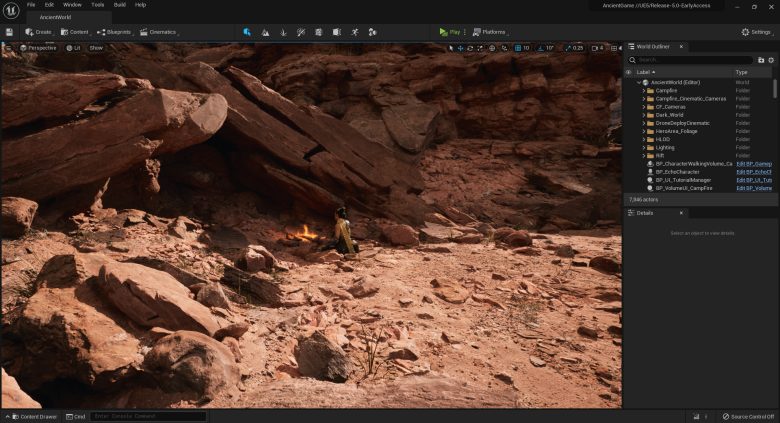Open the Settings dropdown at top right
Viewport: 780px width, 423px height.
coord(757,32)
